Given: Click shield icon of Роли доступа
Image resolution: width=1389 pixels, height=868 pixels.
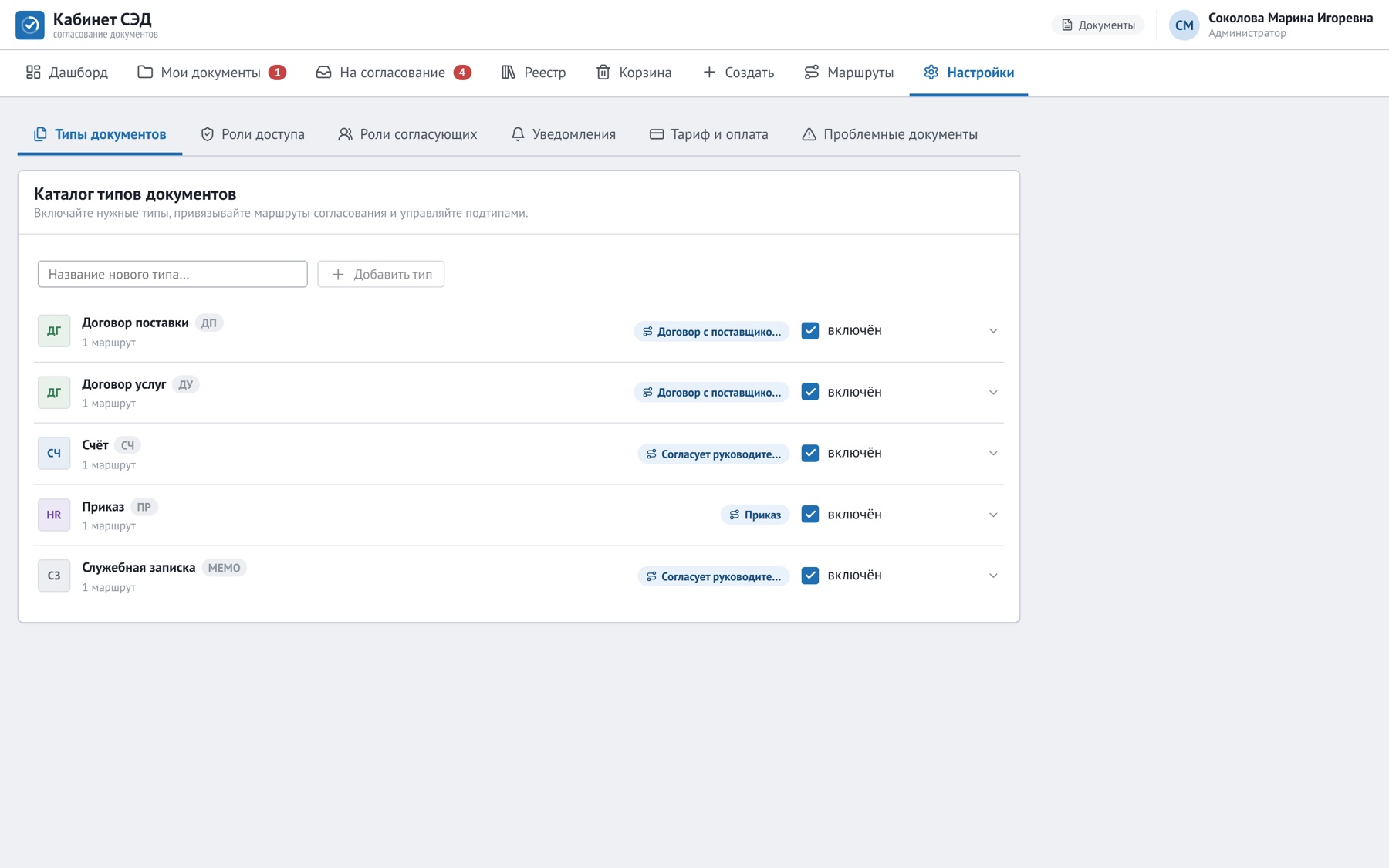Looking at the screenshot, I should click(x=208, y=134).
